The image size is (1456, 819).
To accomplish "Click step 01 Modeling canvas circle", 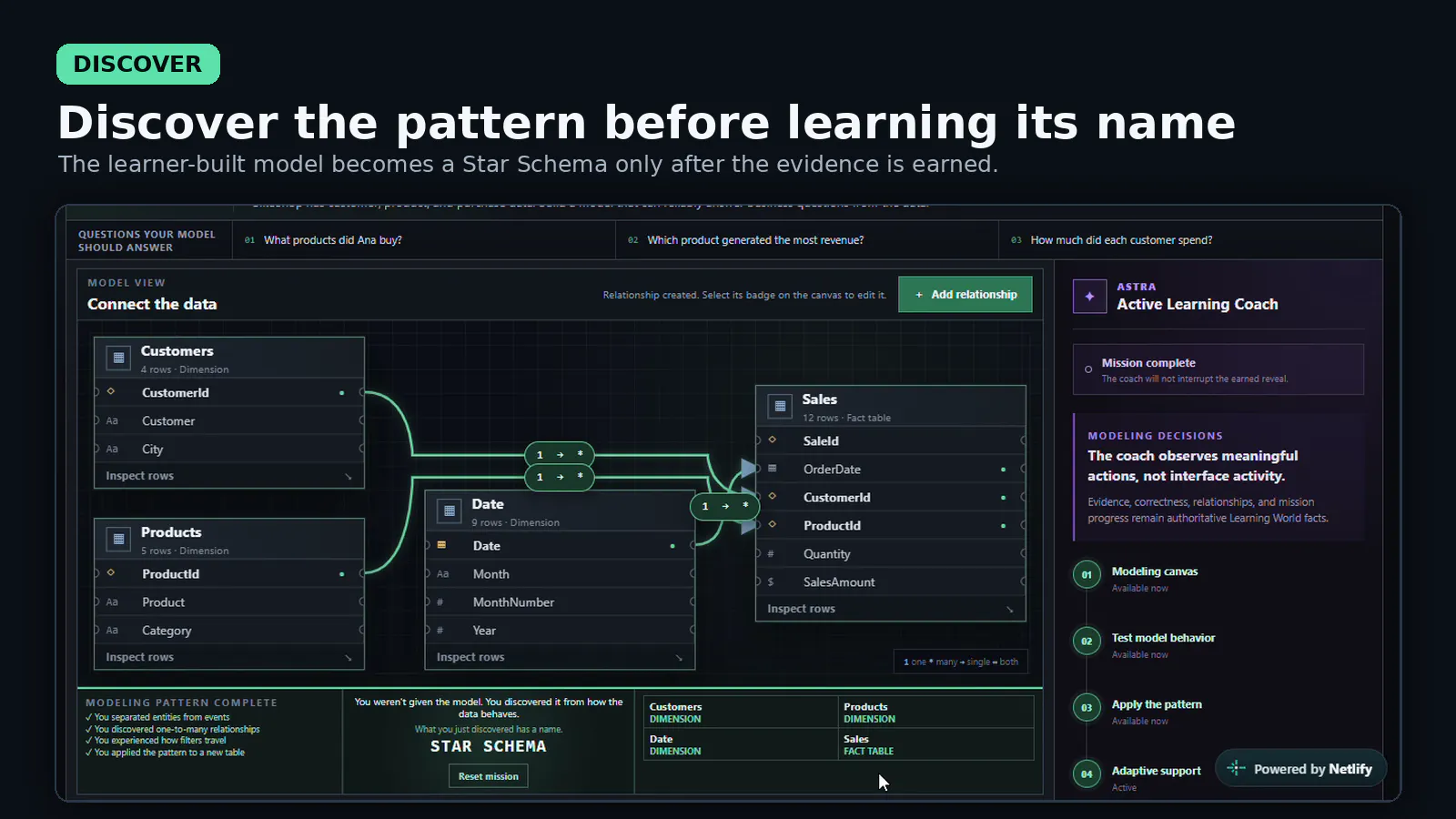I will pos(1087,575).
